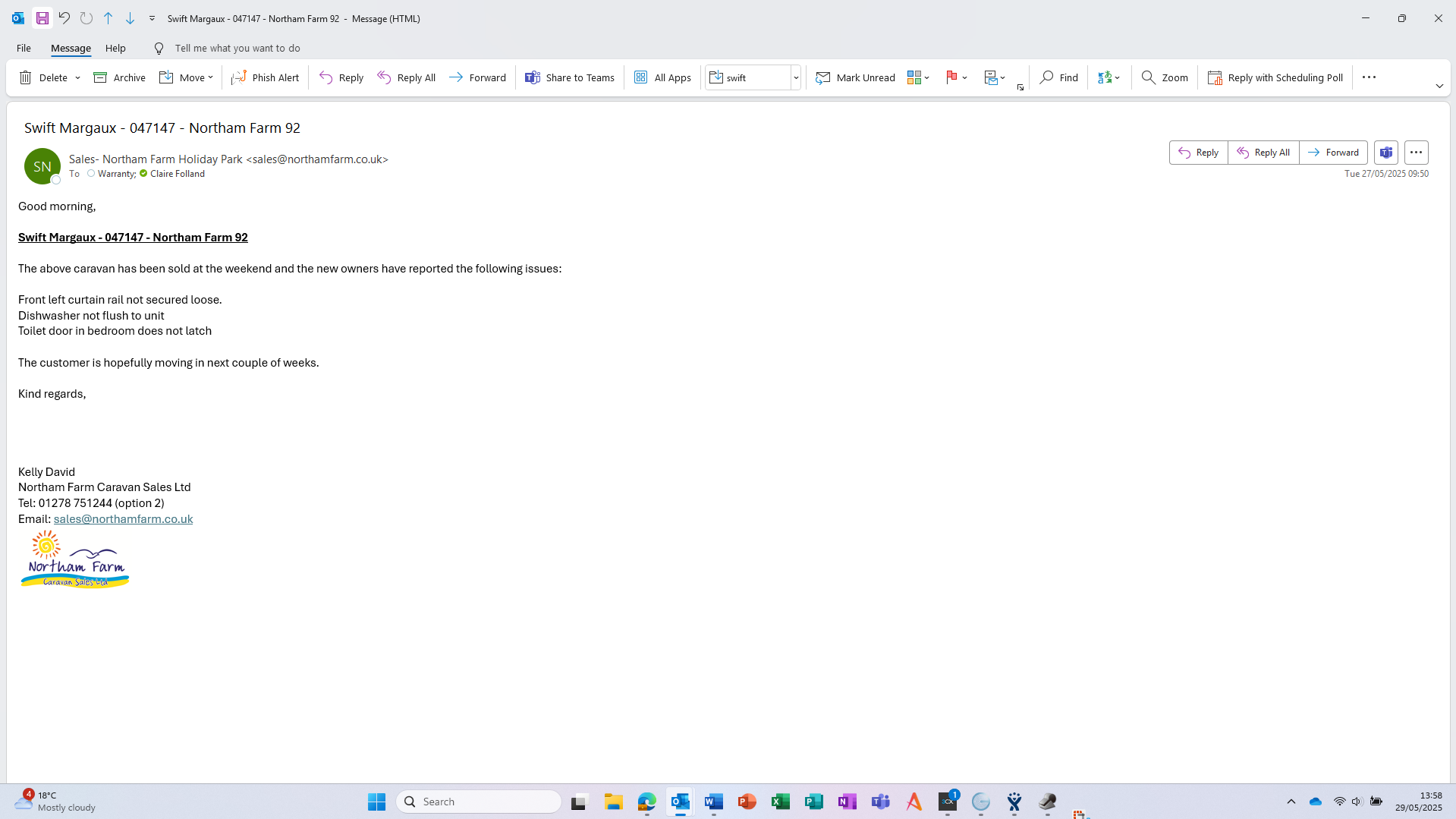Image resolution: width=1456 pixels, height=819 pixels.
Task: Open the Customize Quick Access Toolbar dropdown
Action: tap(152, 18)
